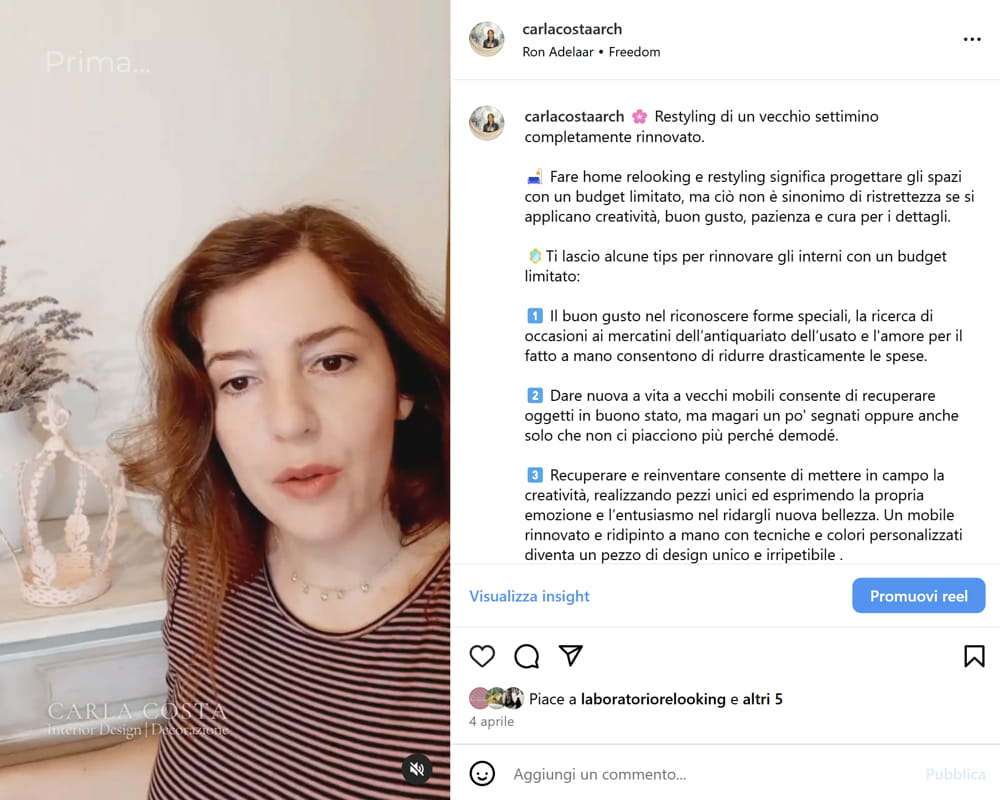The image size is (1000, 800).
Task: Show the list of altri 5 likes
Action: (x=762, y=699)
